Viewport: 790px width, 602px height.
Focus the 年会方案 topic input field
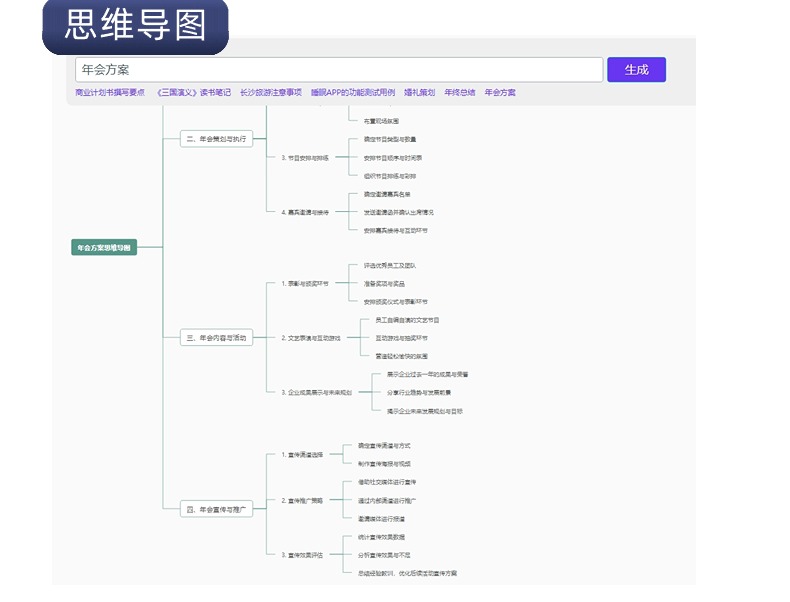point(339,70)
